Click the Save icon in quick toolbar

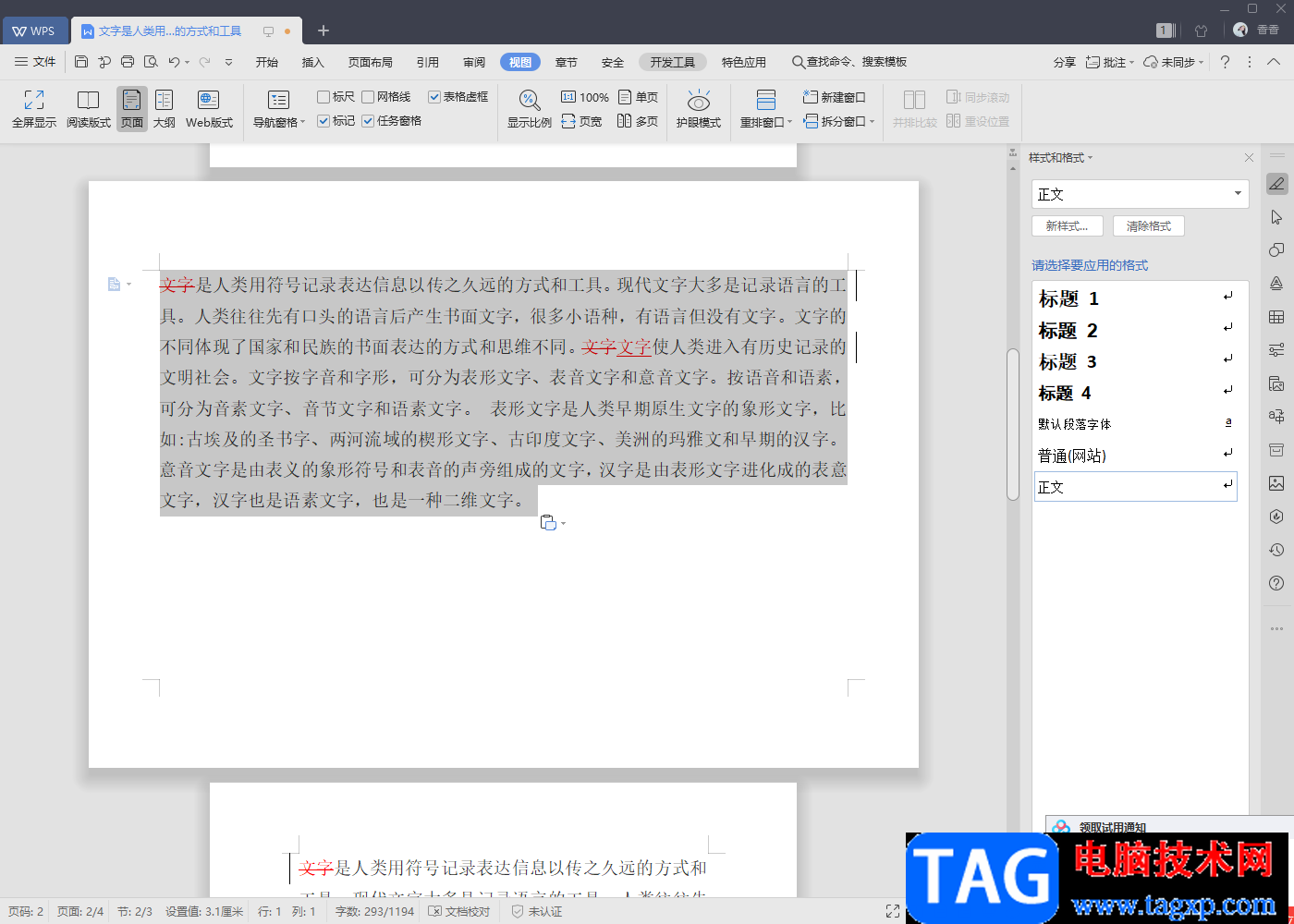[x=81, y=62]
